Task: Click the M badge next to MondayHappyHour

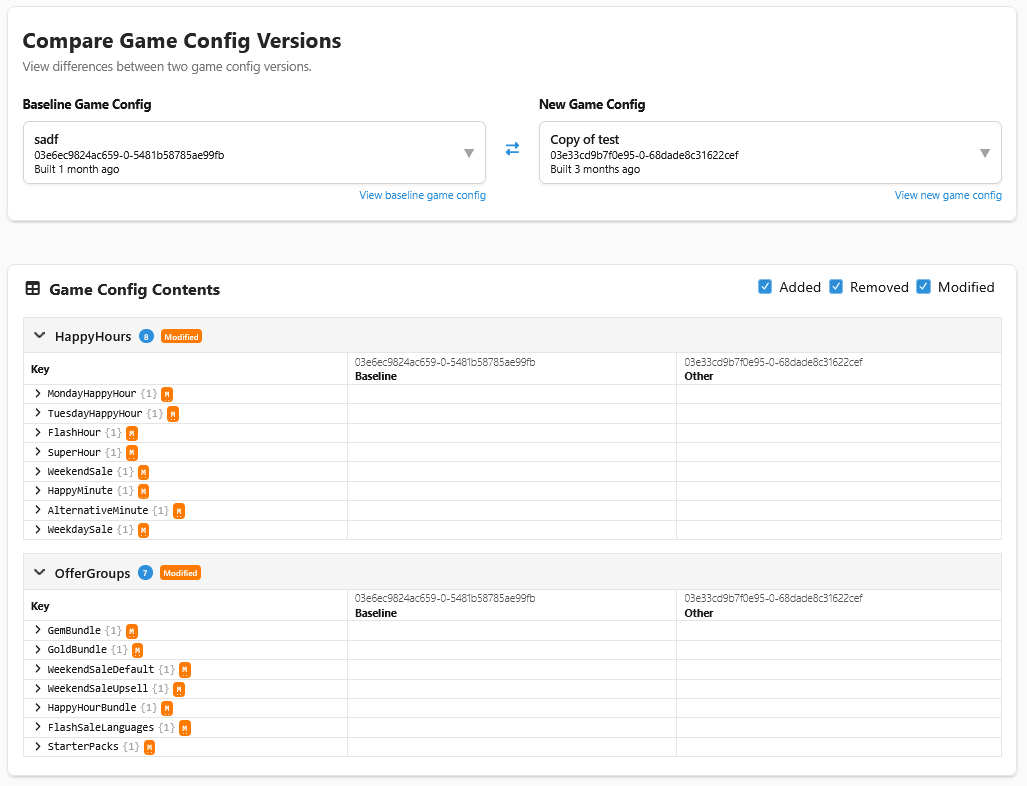Action: 166,394
